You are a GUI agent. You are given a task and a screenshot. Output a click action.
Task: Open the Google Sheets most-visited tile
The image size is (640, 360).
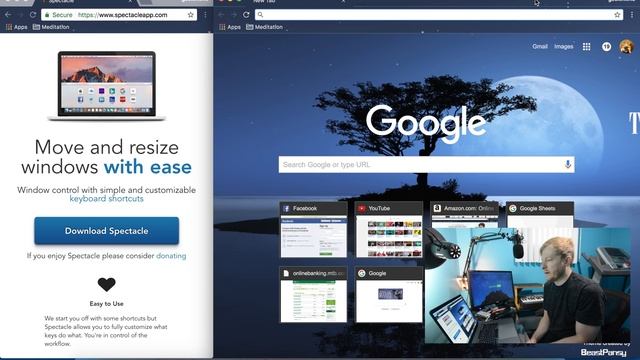point(540,215)
